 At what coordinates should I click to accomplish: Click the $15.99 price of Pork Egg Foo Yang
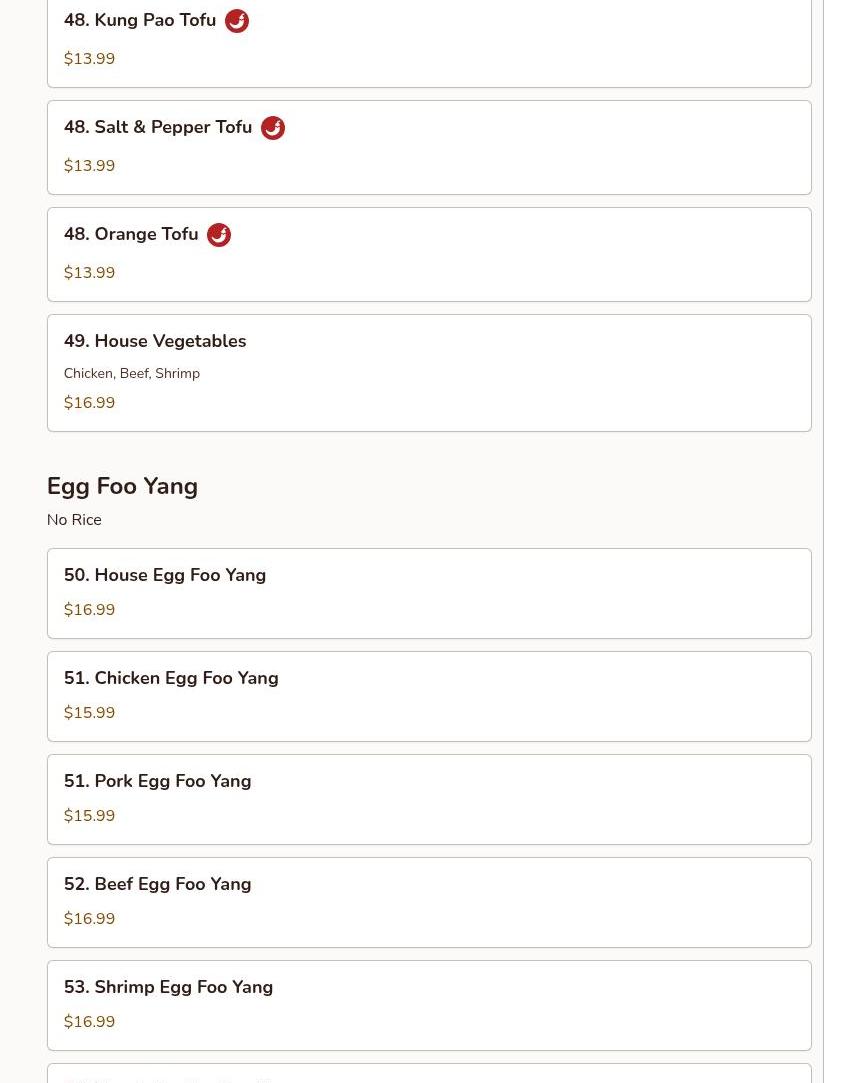[x=89, y=816]
